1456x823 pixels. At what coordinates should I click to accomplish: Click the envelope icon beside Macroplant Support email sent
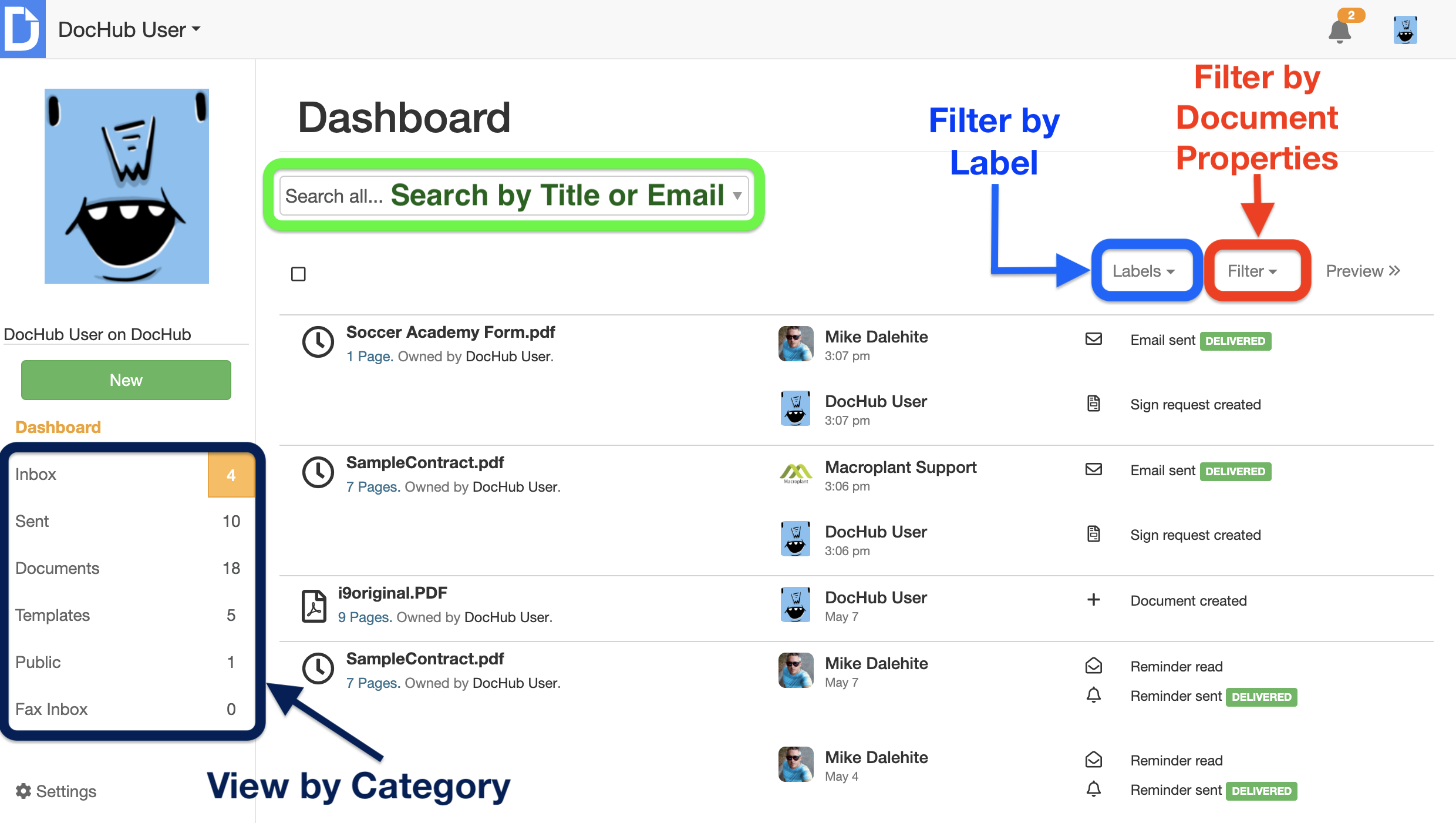(x=1093, y=469)
